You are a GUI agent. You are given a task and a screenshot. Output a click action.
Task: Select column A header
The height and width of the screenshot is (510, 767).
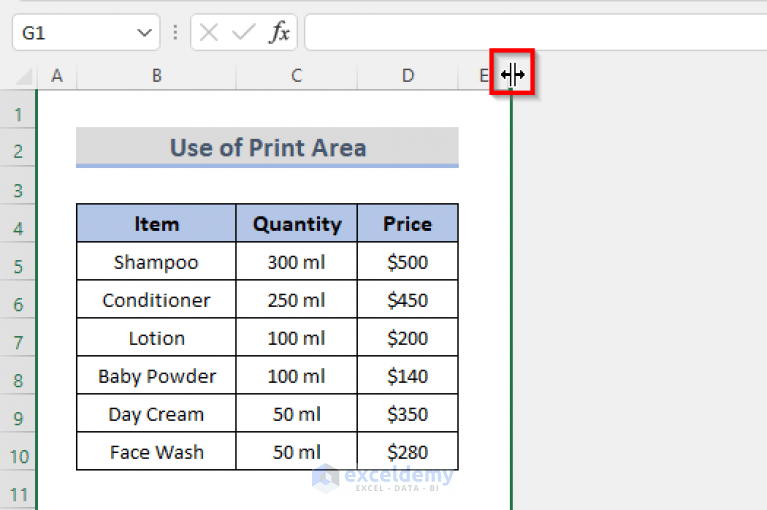click(x=57, y=76)
